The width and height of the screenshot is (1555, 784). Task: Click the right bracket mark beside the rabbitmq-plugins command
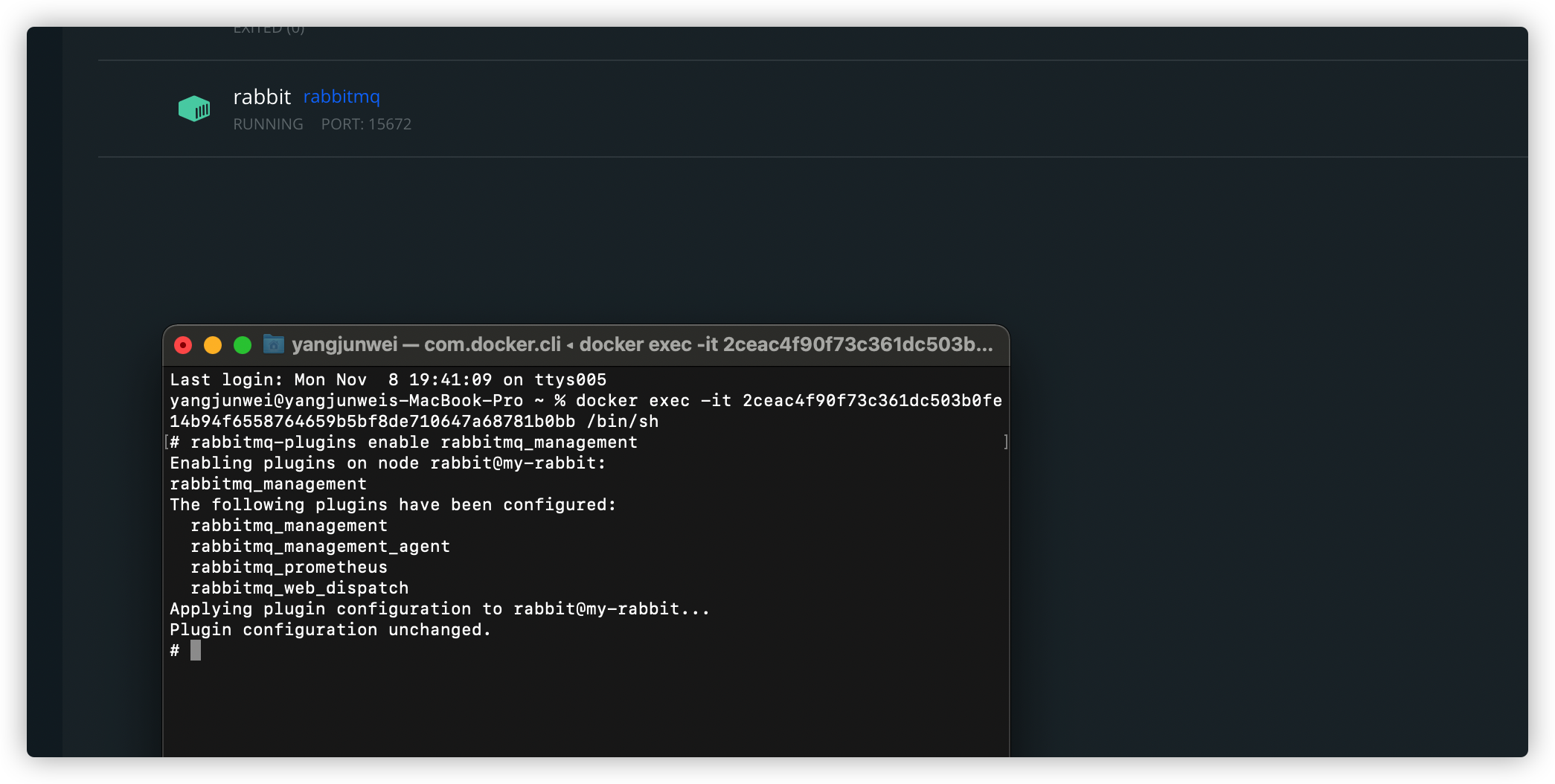[x=1005, y=442]
